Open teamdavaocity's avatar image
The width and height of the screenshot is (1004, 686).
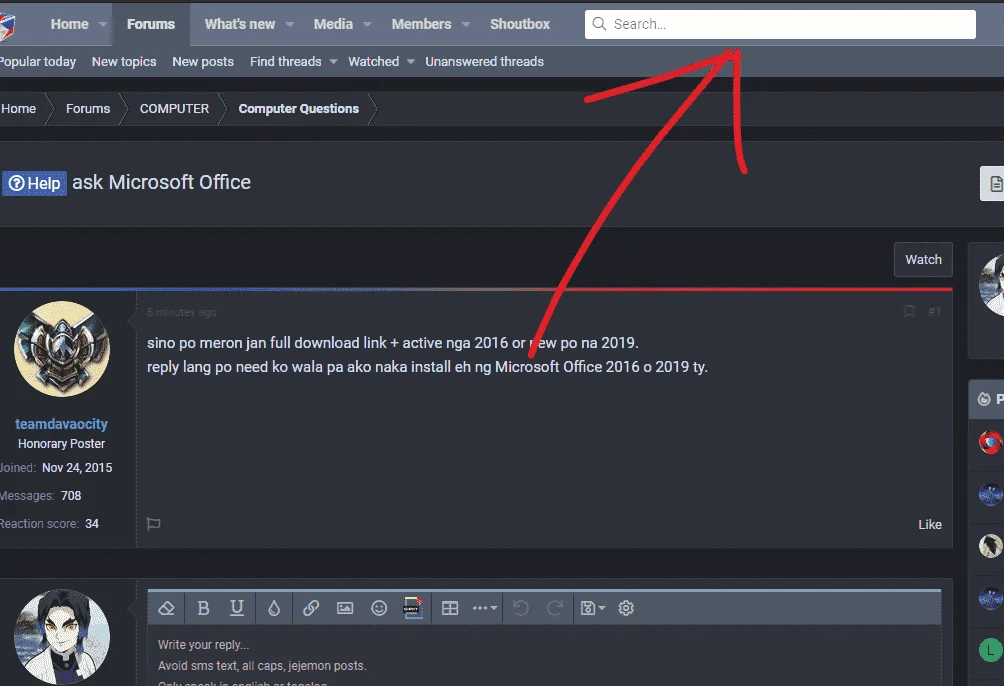point(62,349)
